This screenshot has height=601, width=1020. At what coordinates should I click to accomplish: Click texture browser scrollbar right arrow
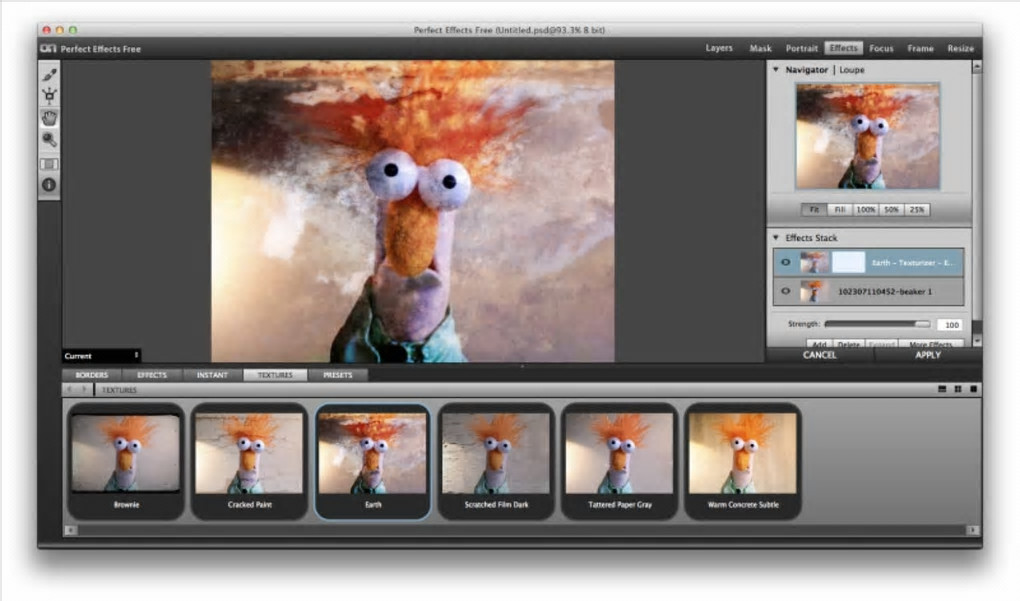973,530
